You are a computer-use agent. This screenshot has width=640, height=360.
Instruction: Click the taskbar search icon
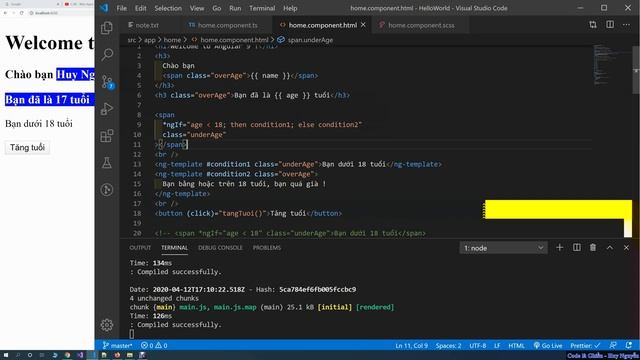(x=18, y=355)
